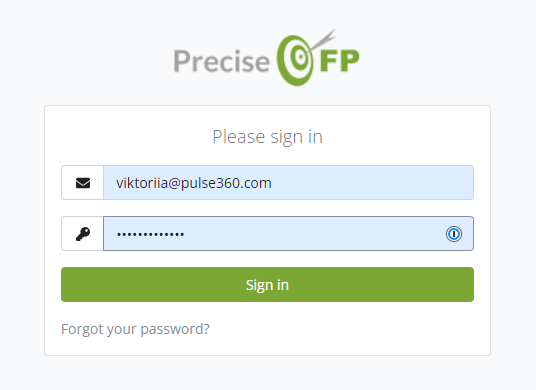
Task: Focus the password input field
Action: coord(289,233)
